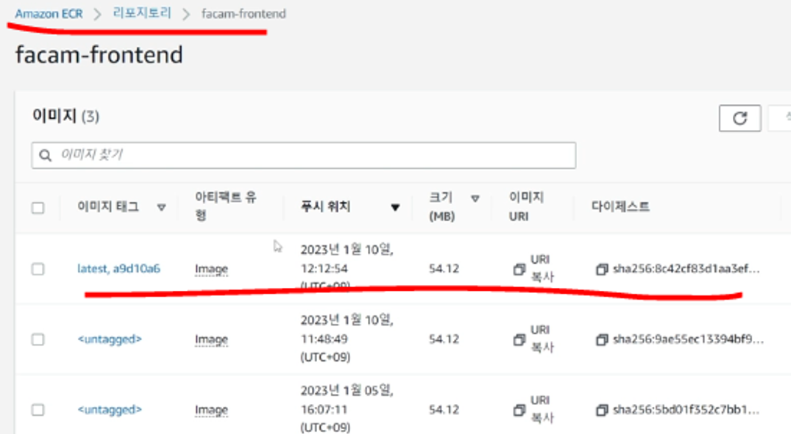
Task: Open the latest, a9d10a6 image tag link
Action: click(x=119, y=268)
